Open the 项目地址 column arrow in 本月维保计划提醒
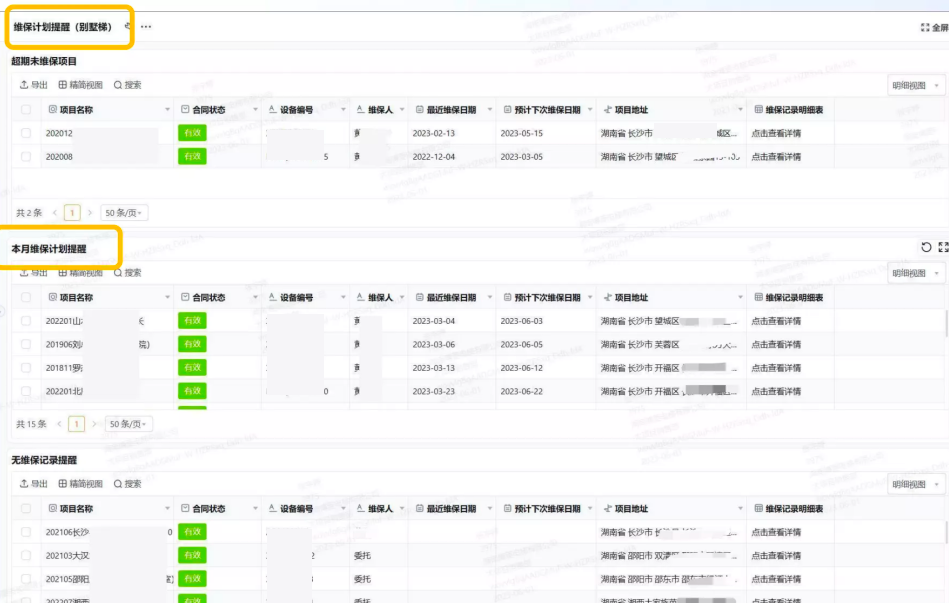The height and width of the screenshot is (603, 949). coord(740,297)
